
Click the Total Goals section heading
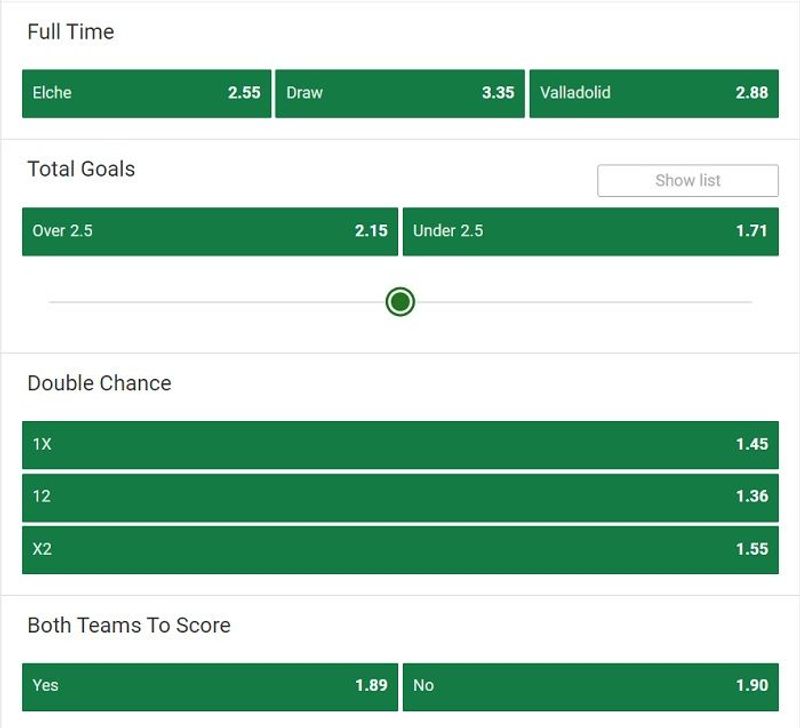(x=81, y=169)
